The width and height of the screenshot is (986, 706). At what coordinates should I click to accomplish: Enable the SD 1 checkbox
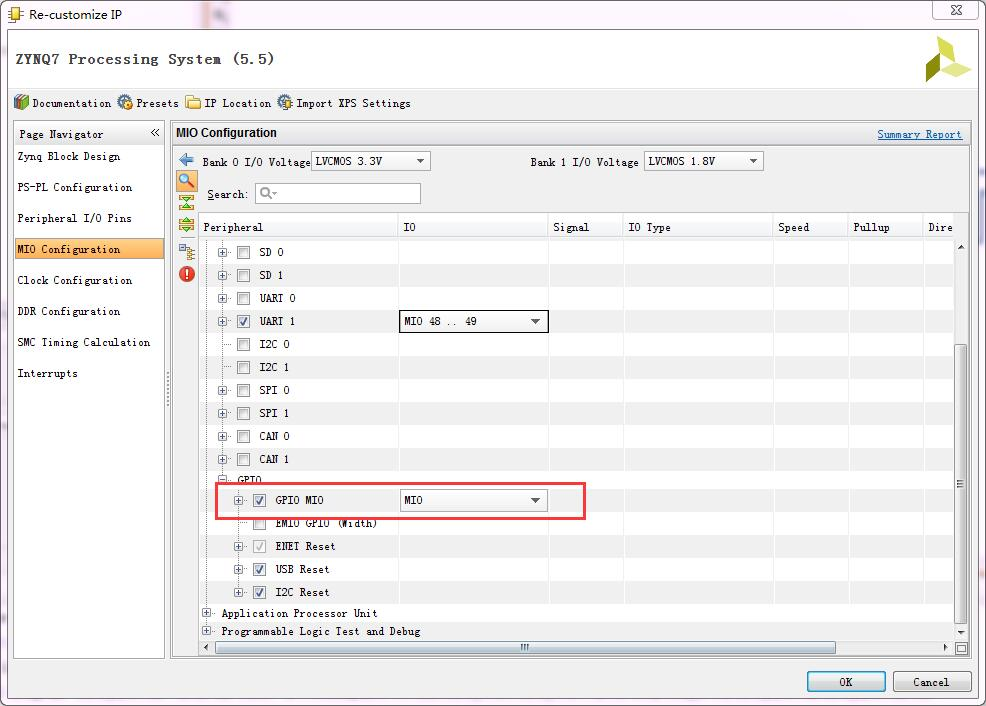pyautogui.click(x=243, y=275)
